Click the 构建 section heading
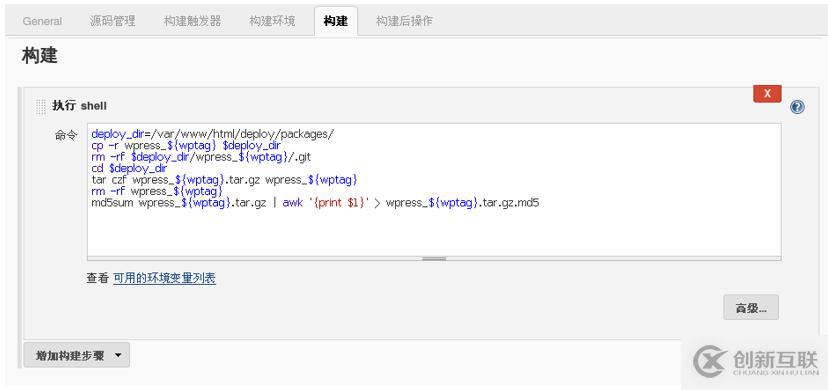 pyautogui.click(x=40, y=55)
